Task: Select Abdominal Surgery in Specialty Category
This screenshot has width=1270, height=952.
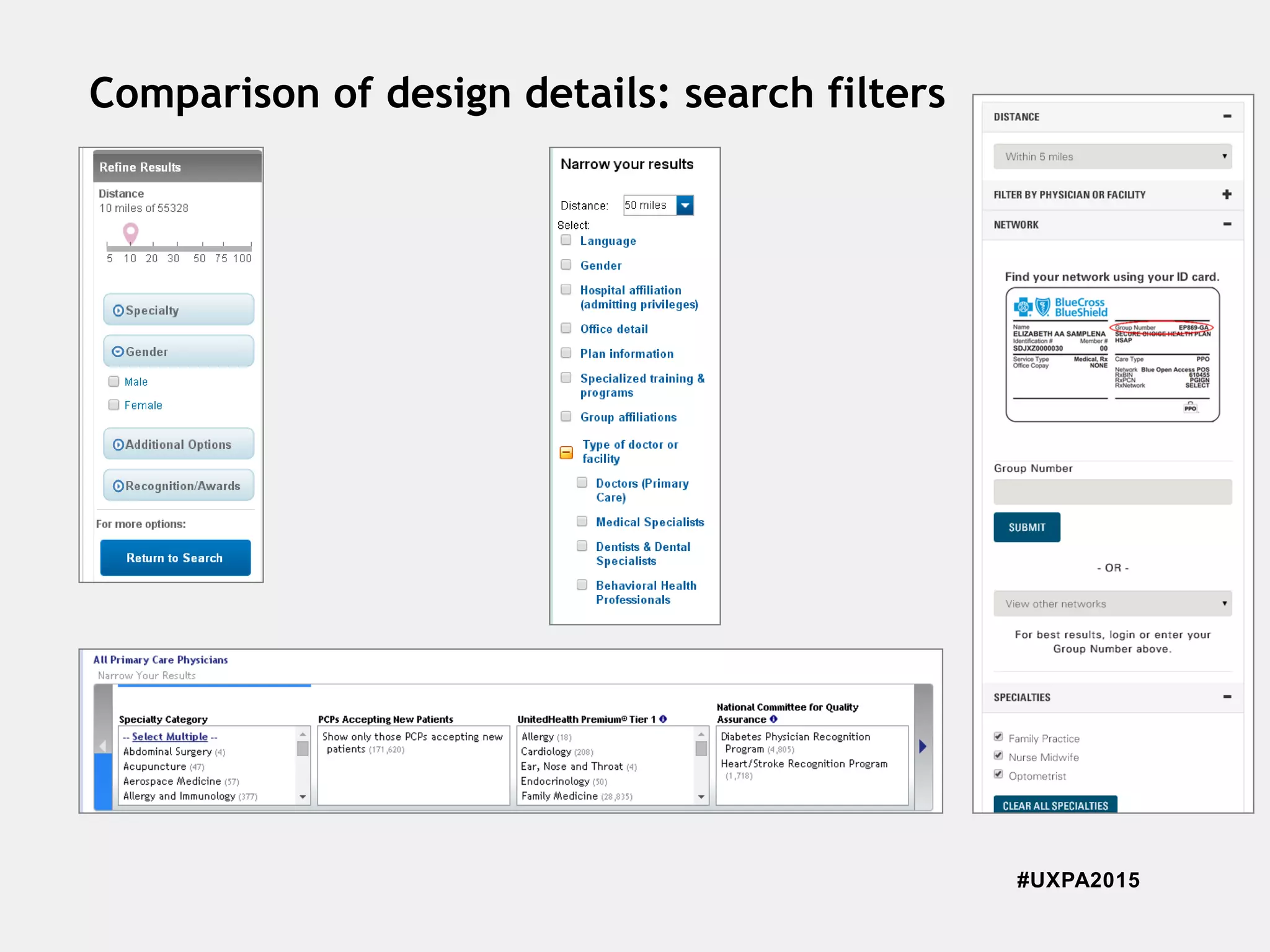Action: [174, 752]
